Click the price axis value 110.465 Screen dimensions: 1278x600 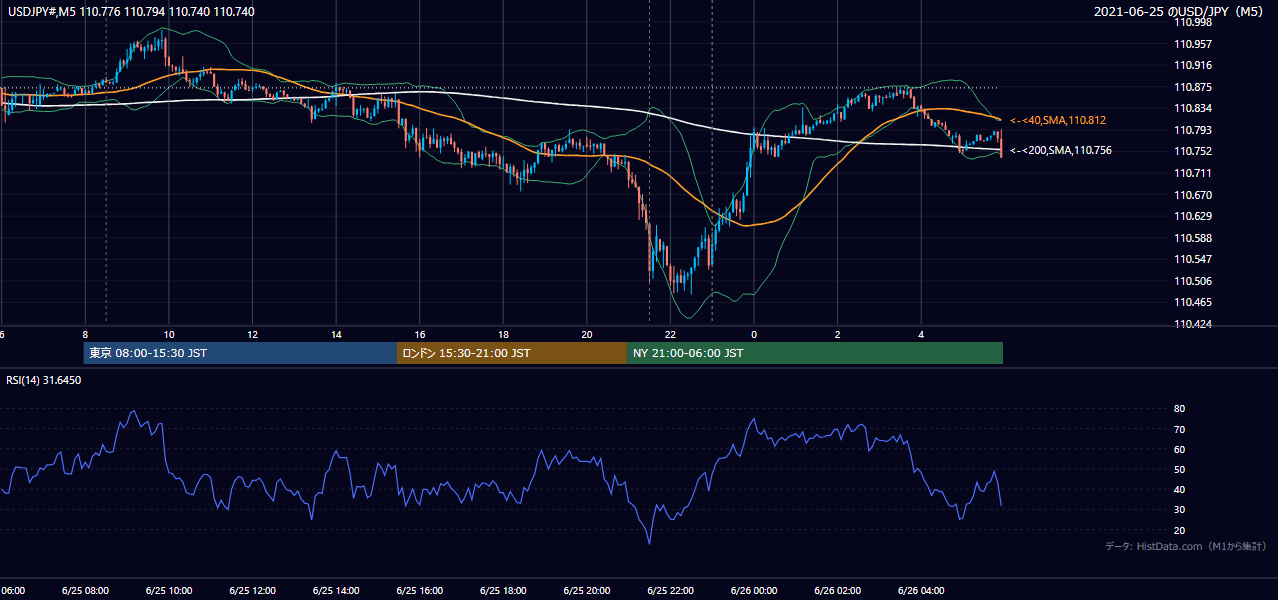click(x=1193, y=302)
